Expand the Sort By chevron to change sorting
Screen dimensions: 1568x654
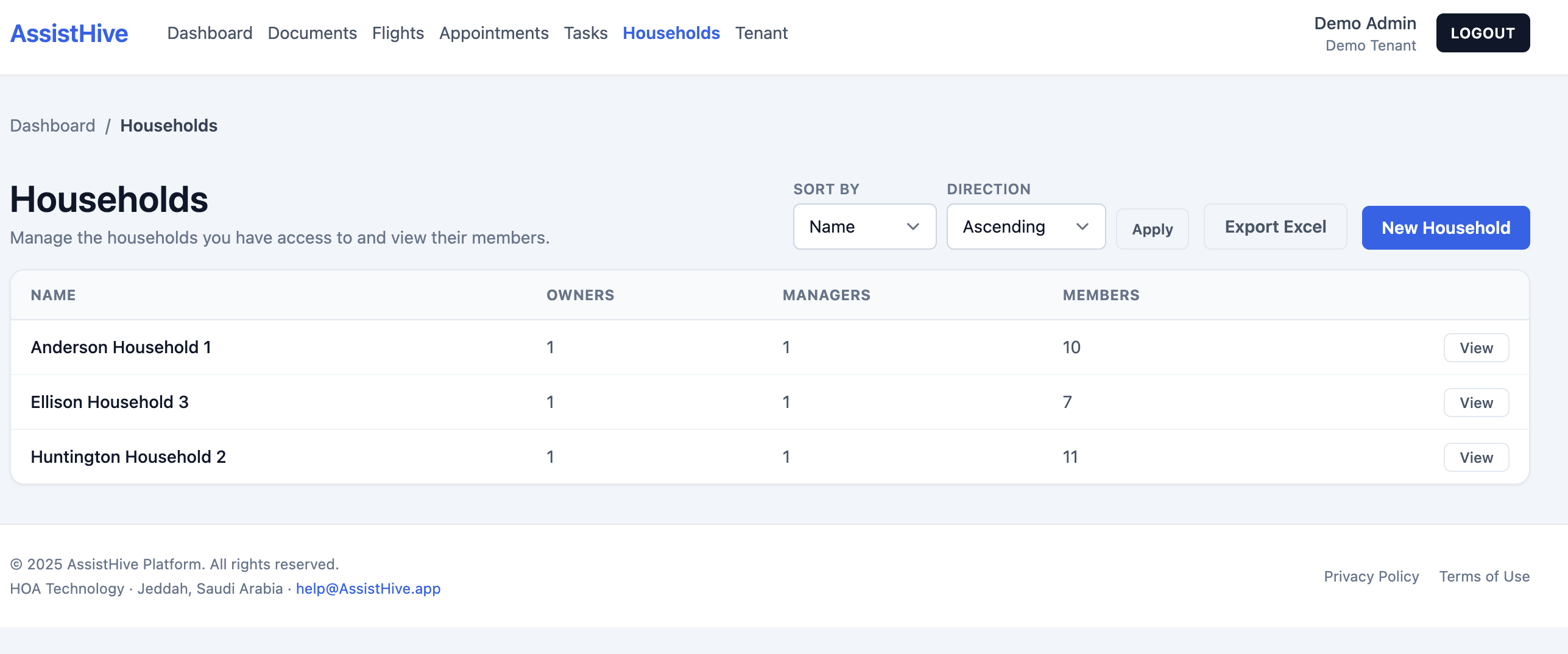pyautogui.click(x=913, y=227)
